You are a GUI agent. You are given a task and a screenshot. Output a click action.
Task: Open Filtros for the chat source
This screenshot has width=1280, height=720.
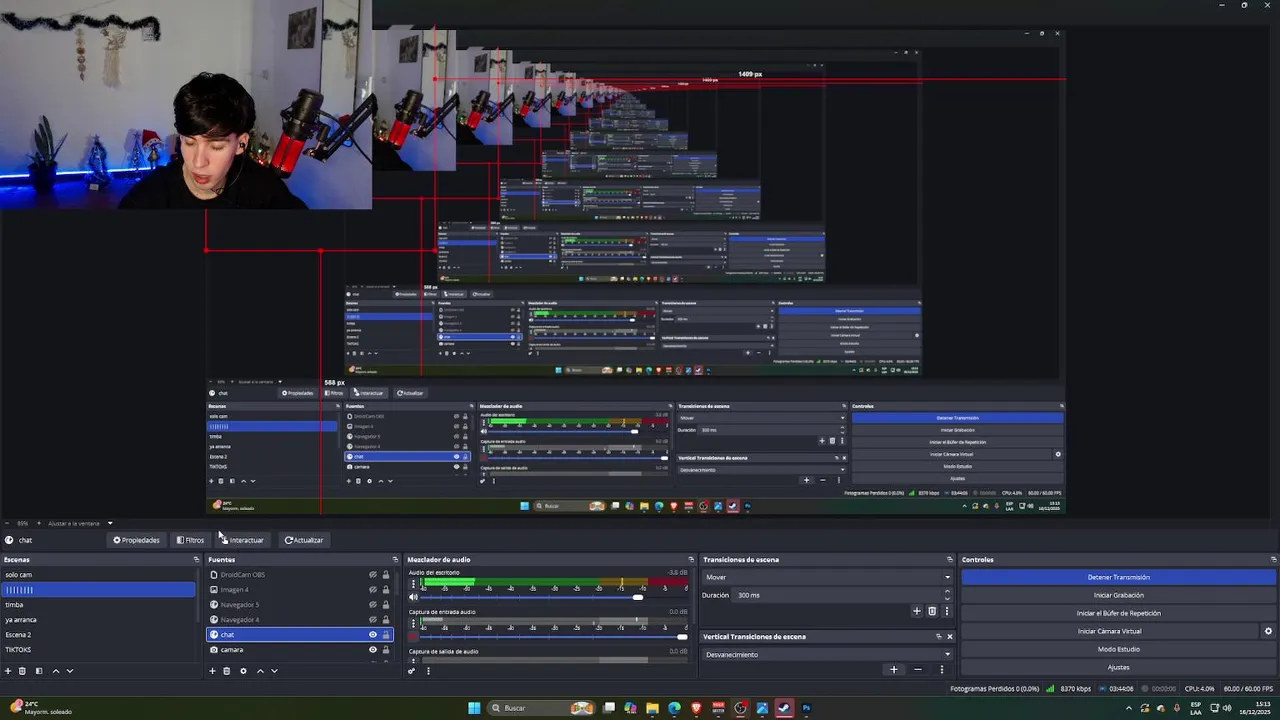click(x=190, y=540)
